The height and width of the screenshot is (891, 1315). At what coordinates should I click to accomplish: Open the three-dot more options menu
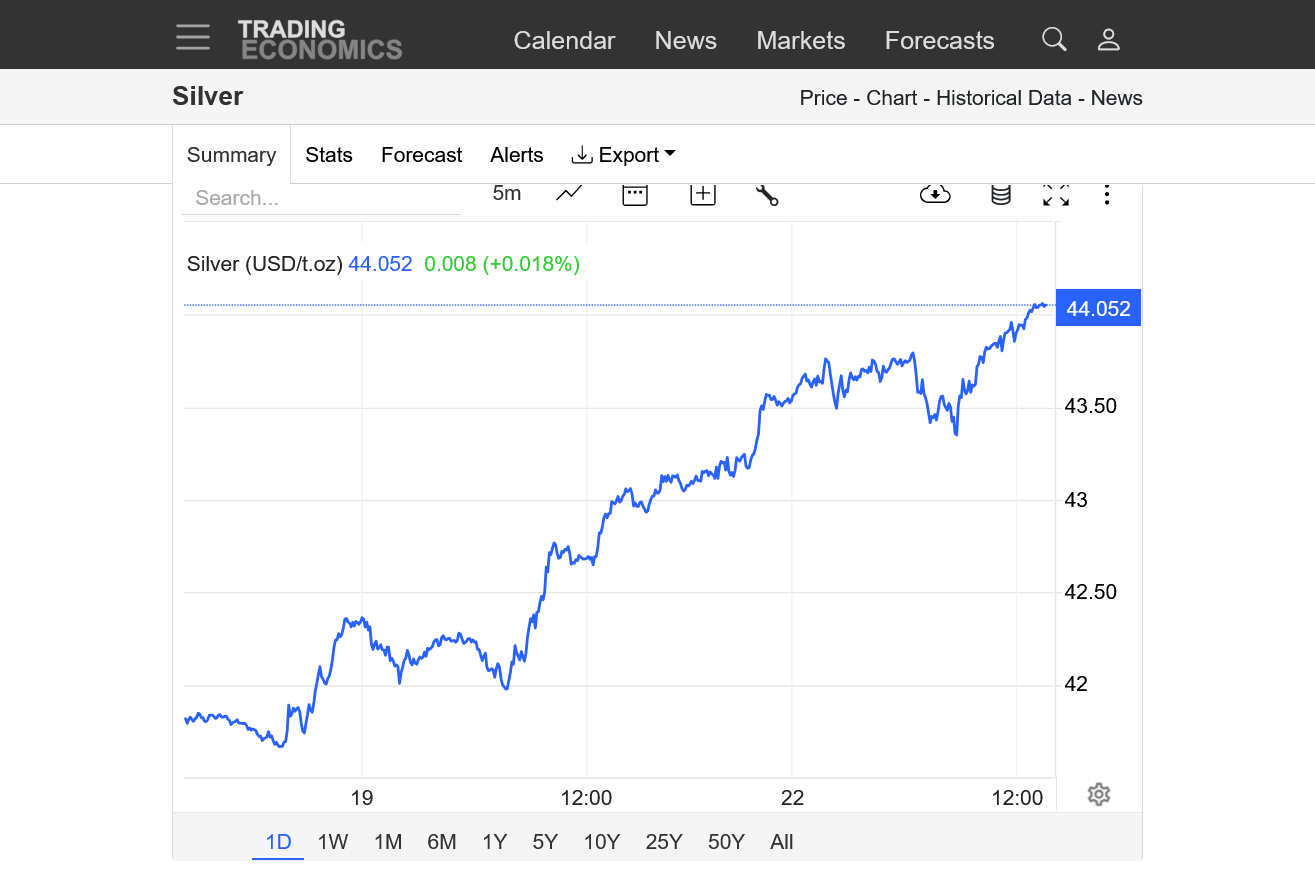coord(1106,194)
